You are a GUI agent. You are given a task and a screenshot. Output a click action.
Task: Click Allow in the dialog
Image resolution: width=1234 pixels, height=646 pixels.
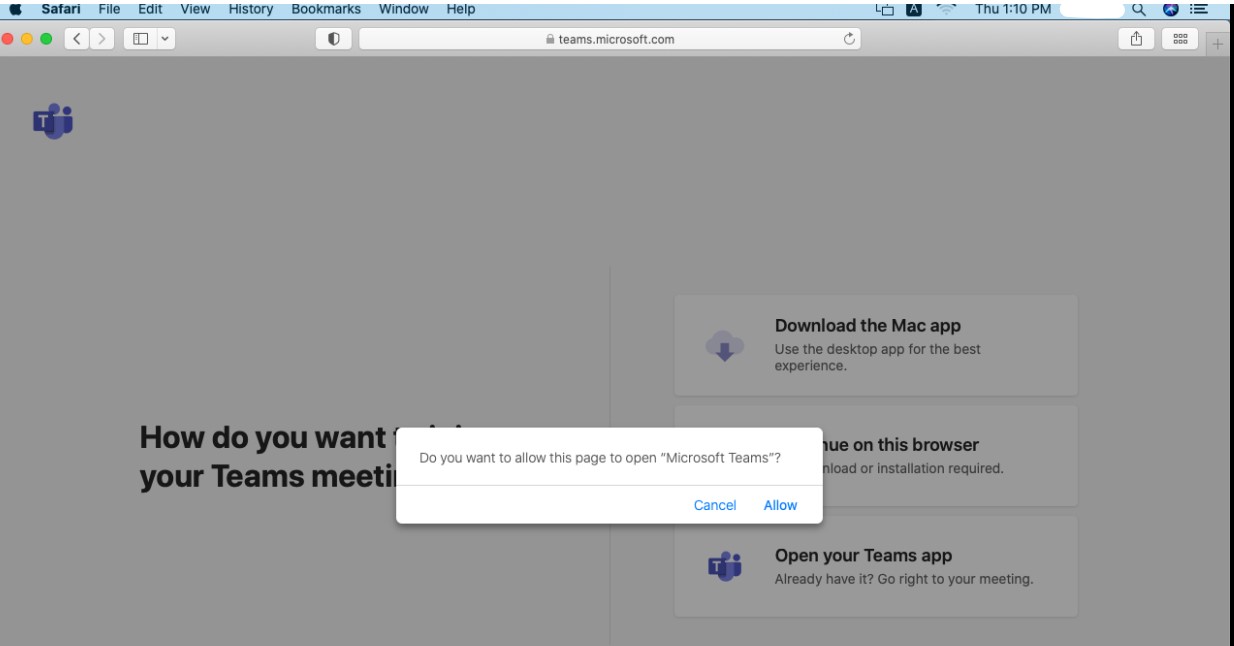click(x=780, y=505)
